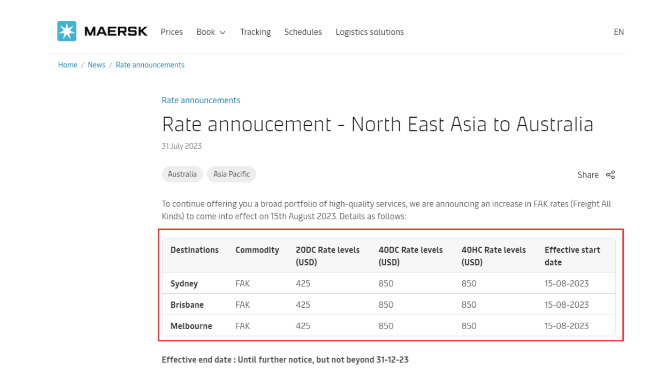
Task: Go to Home breadcrumb link
Action: coord(68,65)
